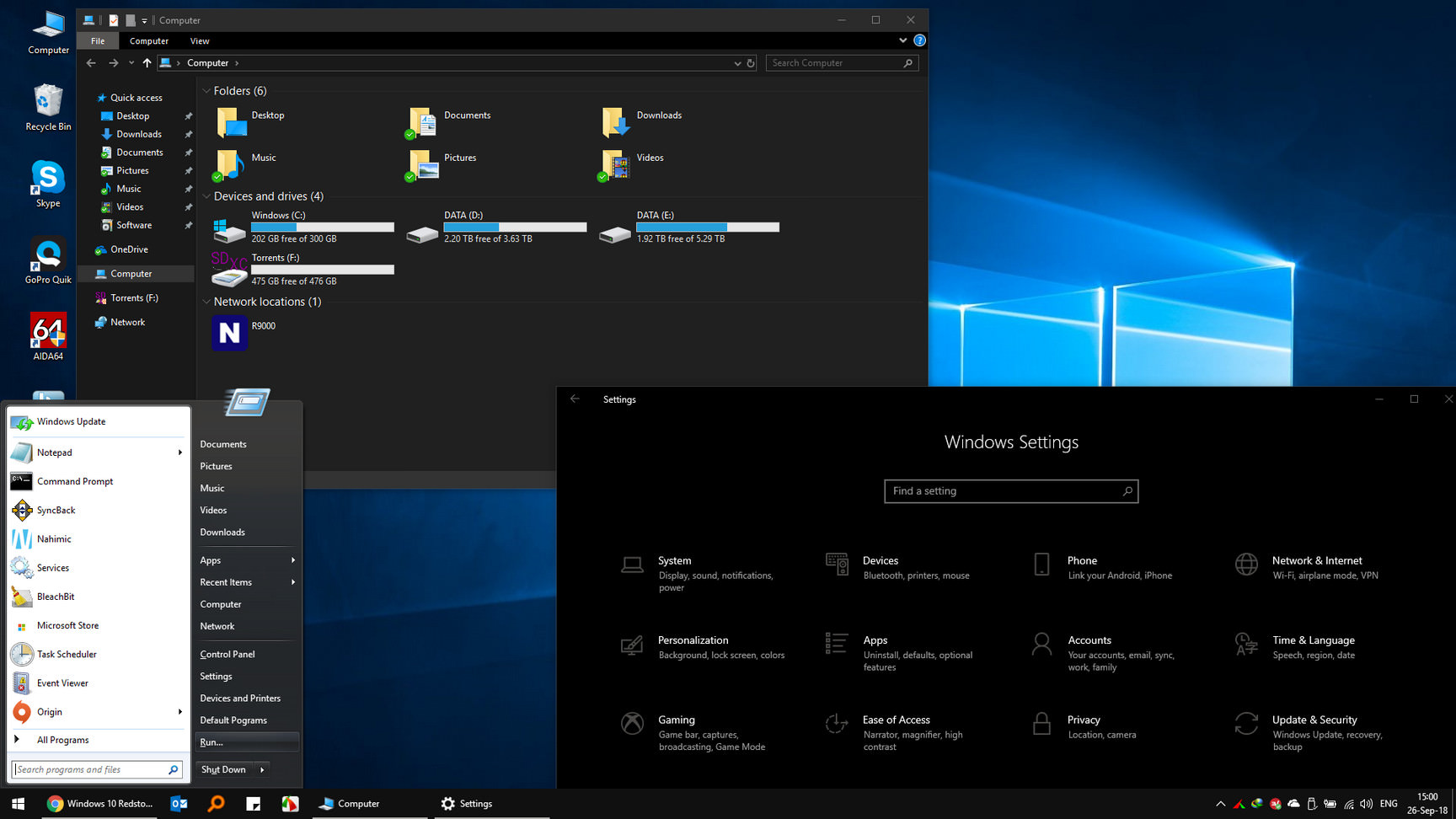
Task: Click the Recycle Bin desktop icon
Action: click(x=48, y=108)
